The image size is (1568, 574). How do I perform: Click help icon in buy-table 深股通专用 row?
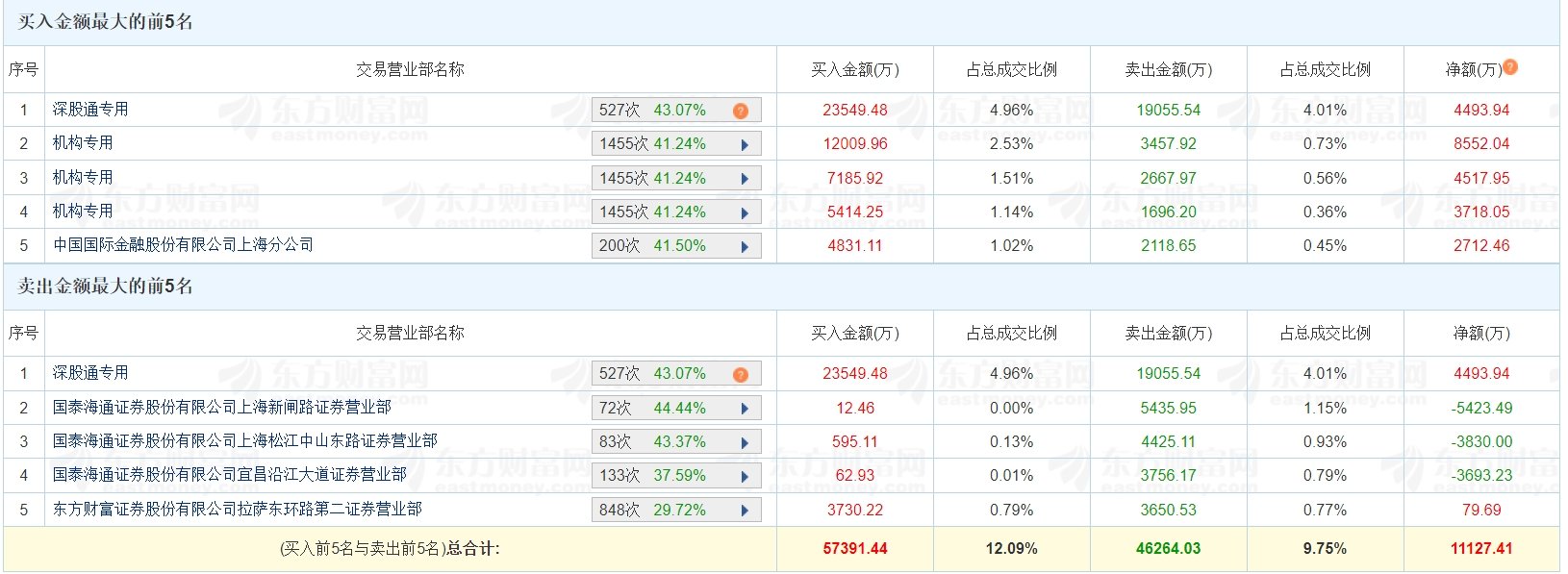tap(740, 111)
